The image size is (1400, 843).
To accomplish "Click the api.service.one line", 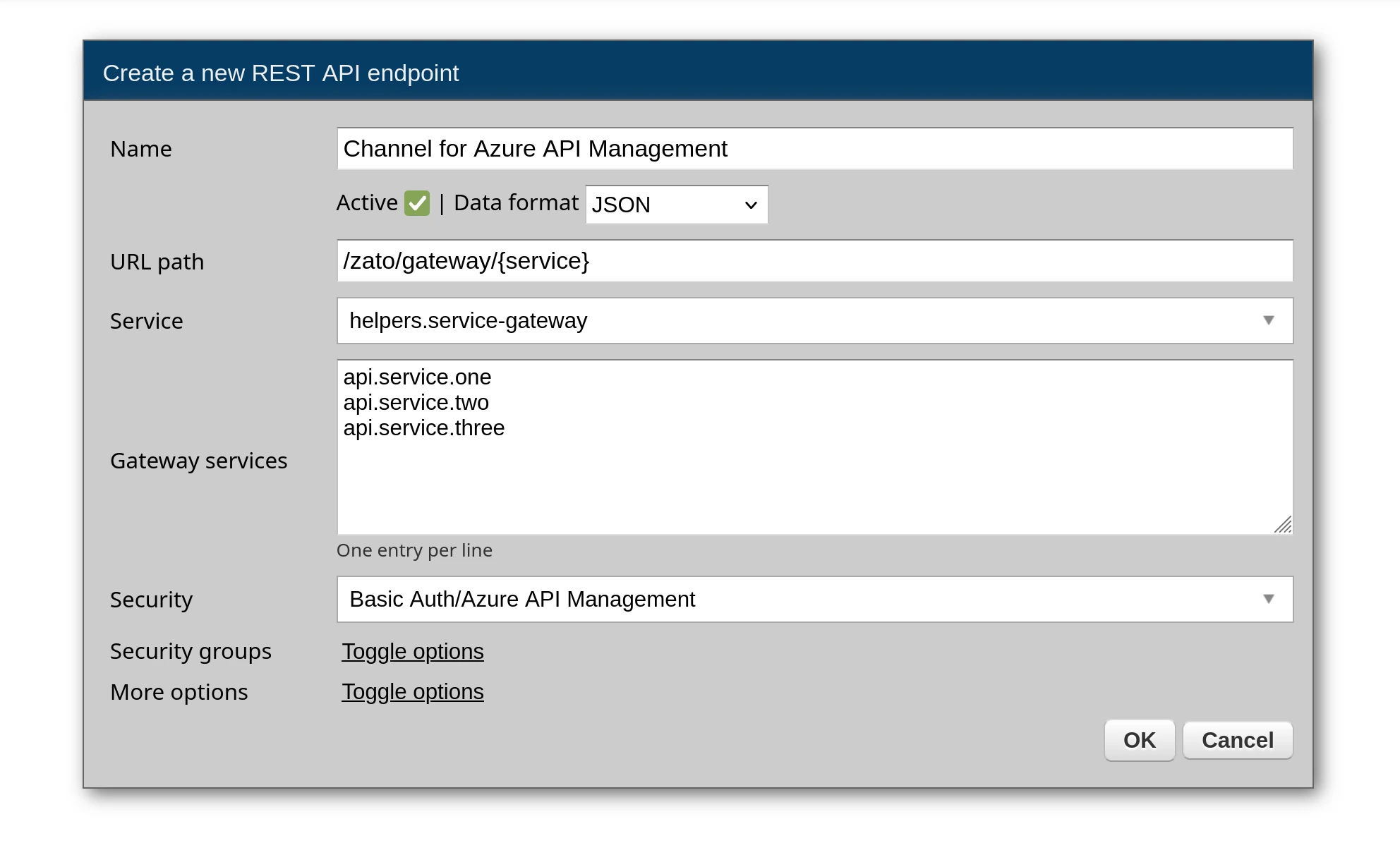I will click(x=417, y=377).
